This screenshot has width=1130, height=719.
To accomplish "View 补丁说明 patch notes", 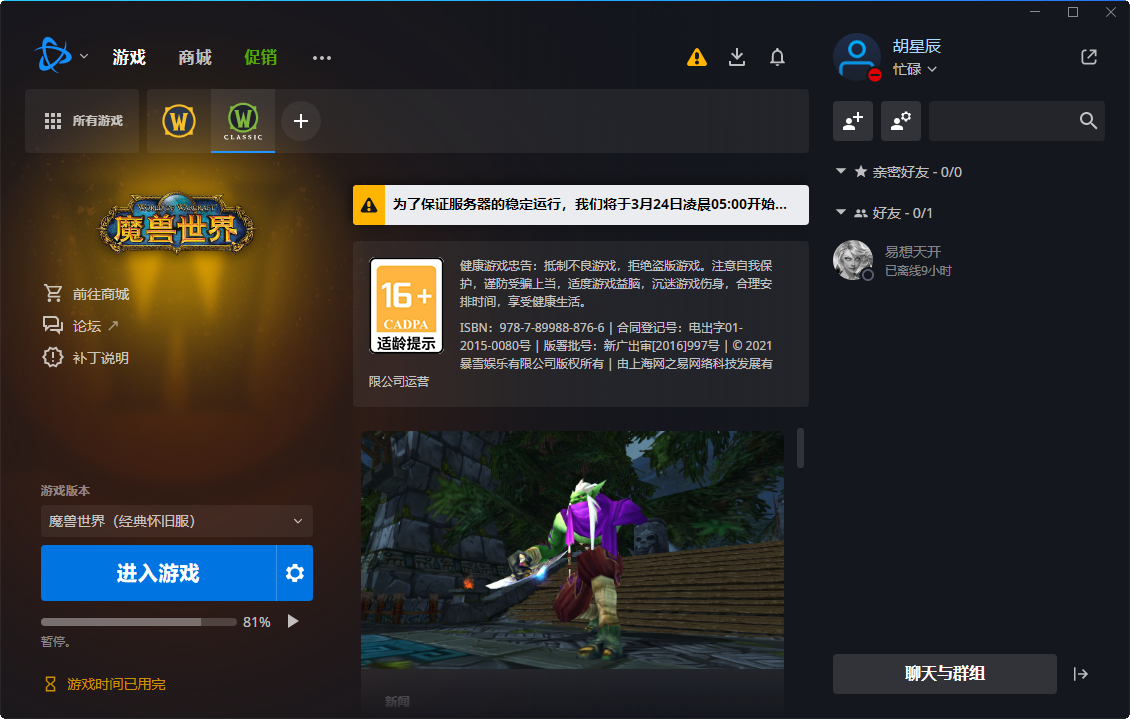I will point(101,357).
